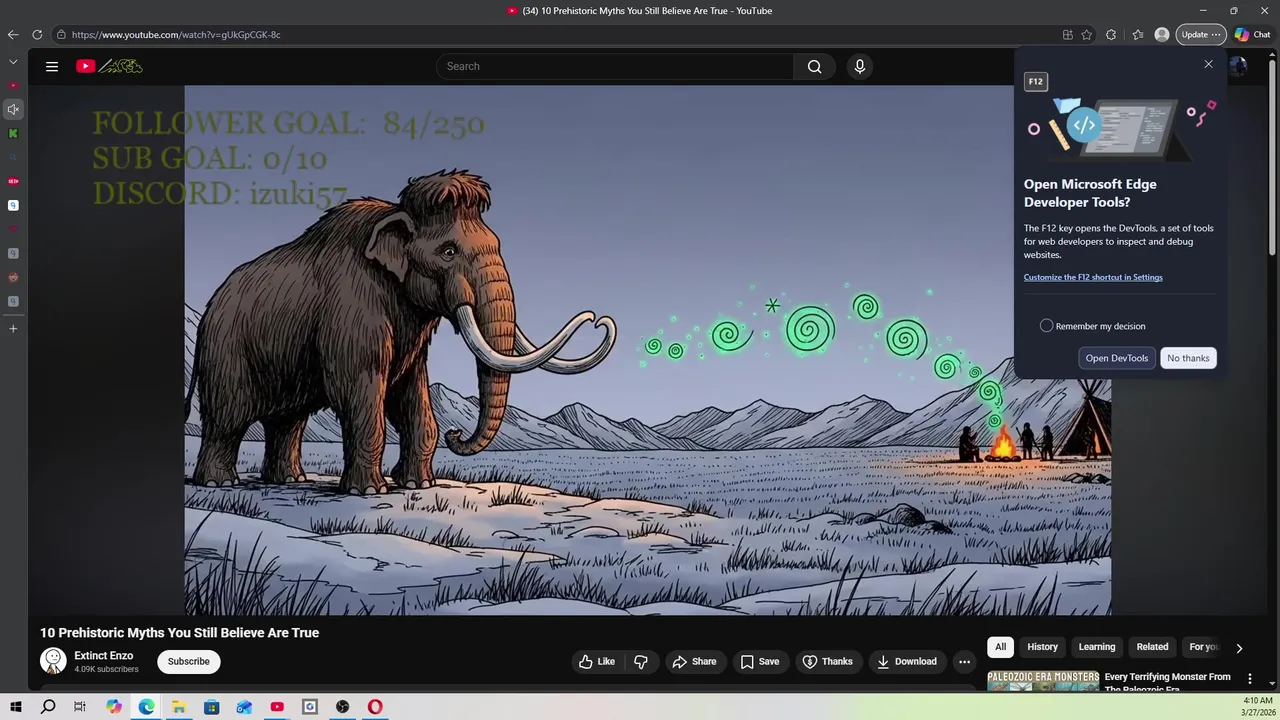
Task: Reload the page with refresh icon
Action: pyautogui.click(x=37, y=34)
